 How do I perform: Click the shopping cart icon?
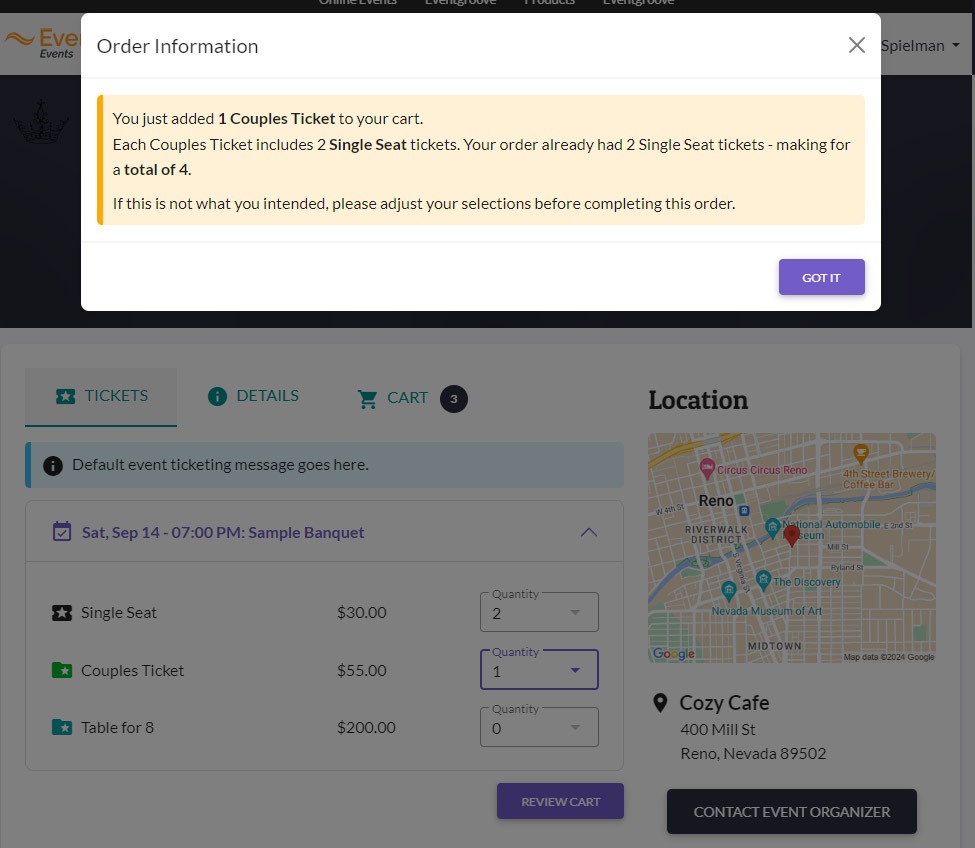[x=367, y=399]
